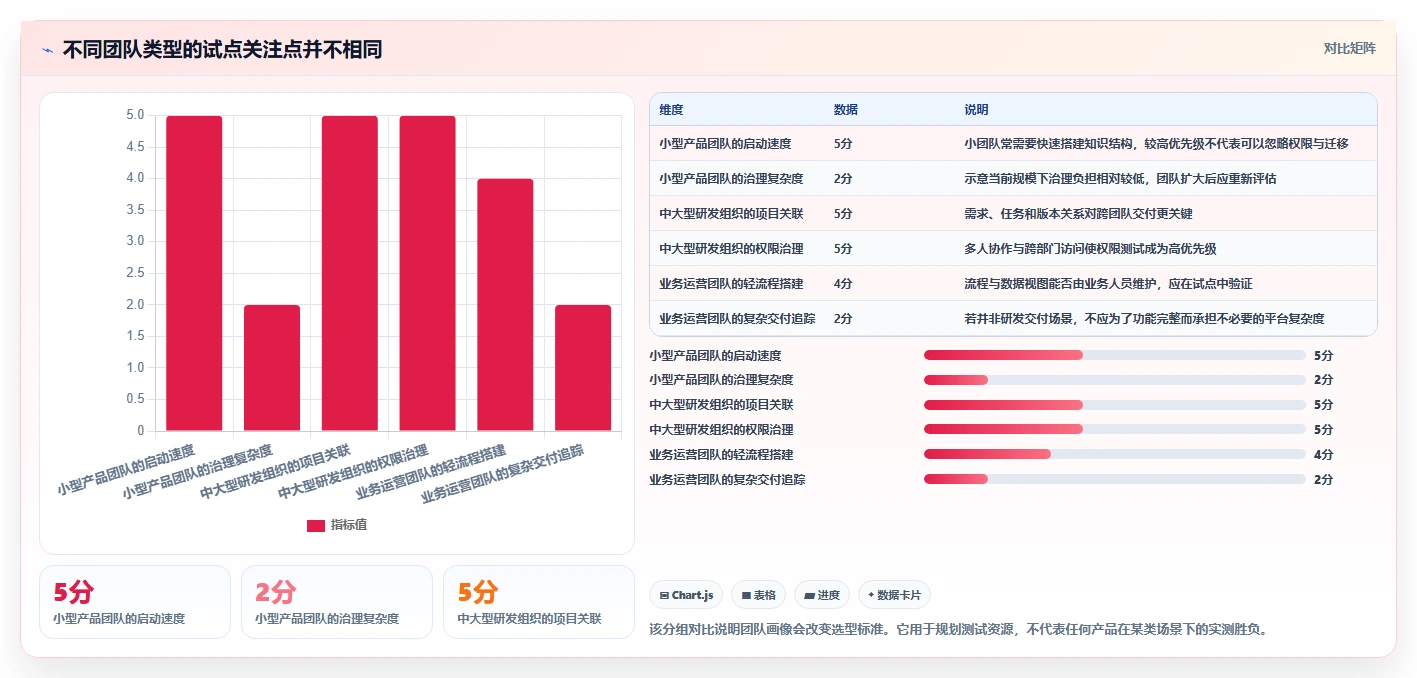
Task: Open the 5分 card for 小型产品团队的启动速度
Action: [x=135, y=602]
